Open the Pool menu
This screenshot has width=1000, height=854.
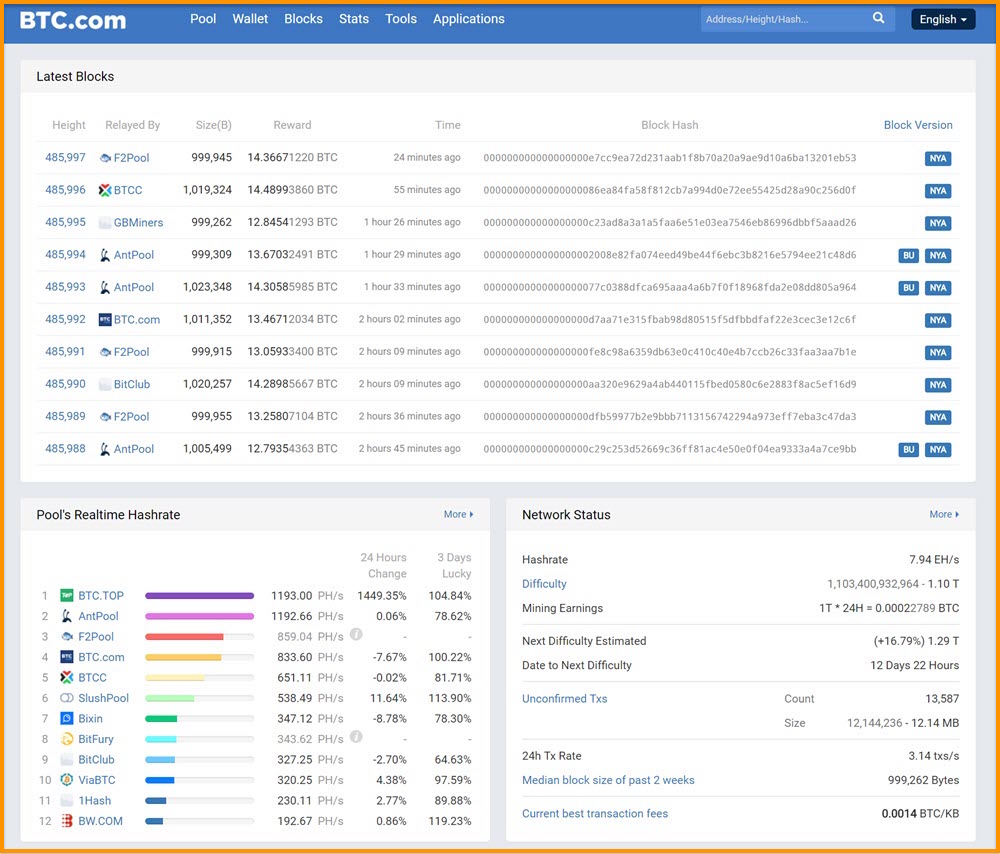click(x=203, y=19)
